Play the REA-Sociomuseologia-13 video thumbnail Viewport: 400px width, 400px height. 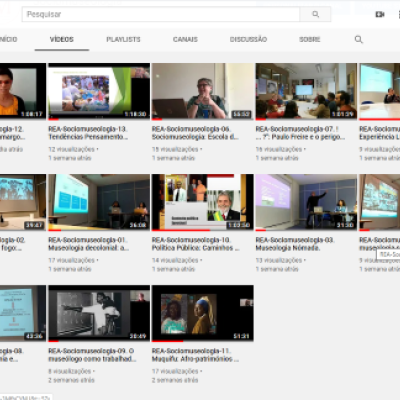99,91
